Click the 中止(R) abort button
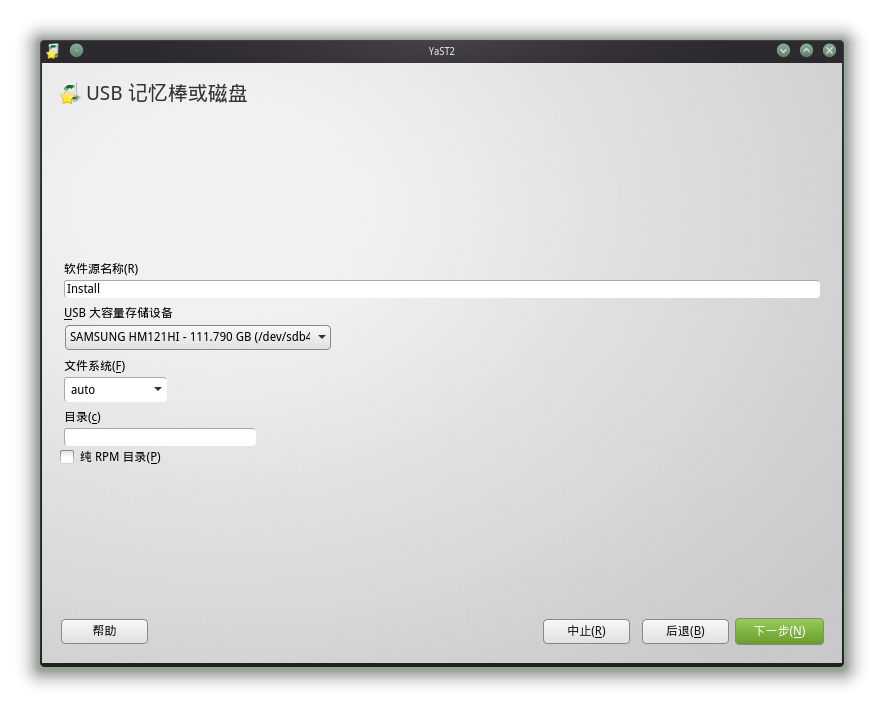The height and width of the screenshot is (707, 884). click(586, 631)
